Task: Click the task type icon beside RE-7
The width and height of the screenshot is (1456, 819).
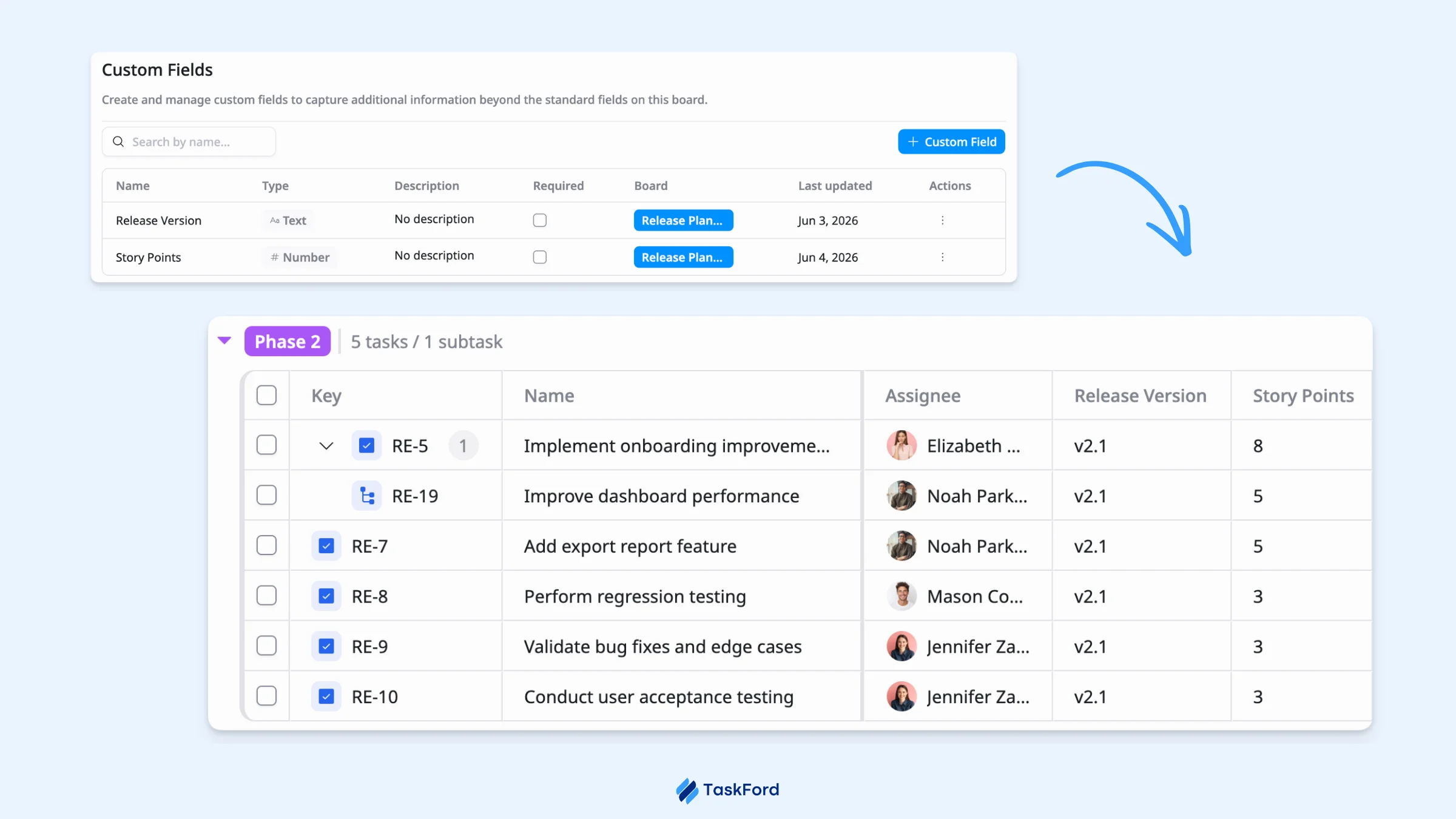Action: coord(326,546)
